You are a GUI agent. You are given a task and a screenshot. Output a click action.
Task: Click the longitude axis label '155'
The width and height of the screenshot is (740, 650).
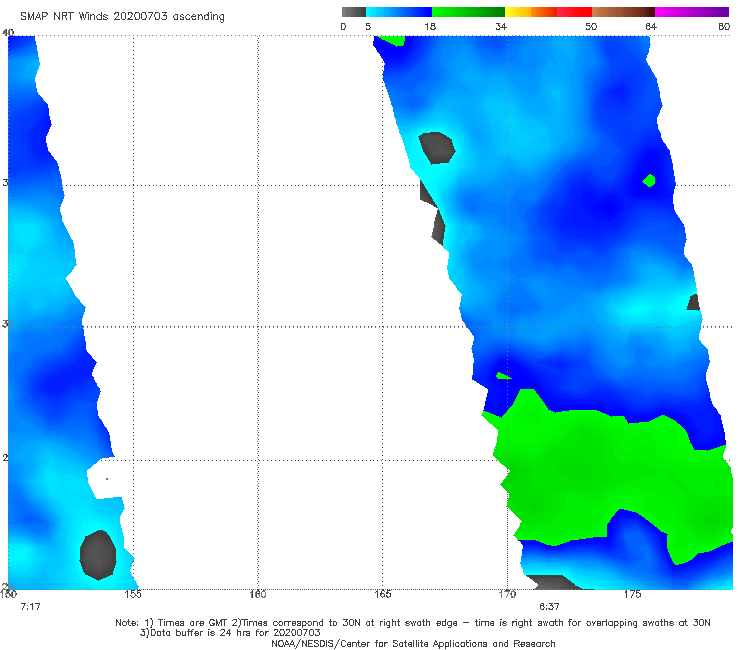coord(133,594)
